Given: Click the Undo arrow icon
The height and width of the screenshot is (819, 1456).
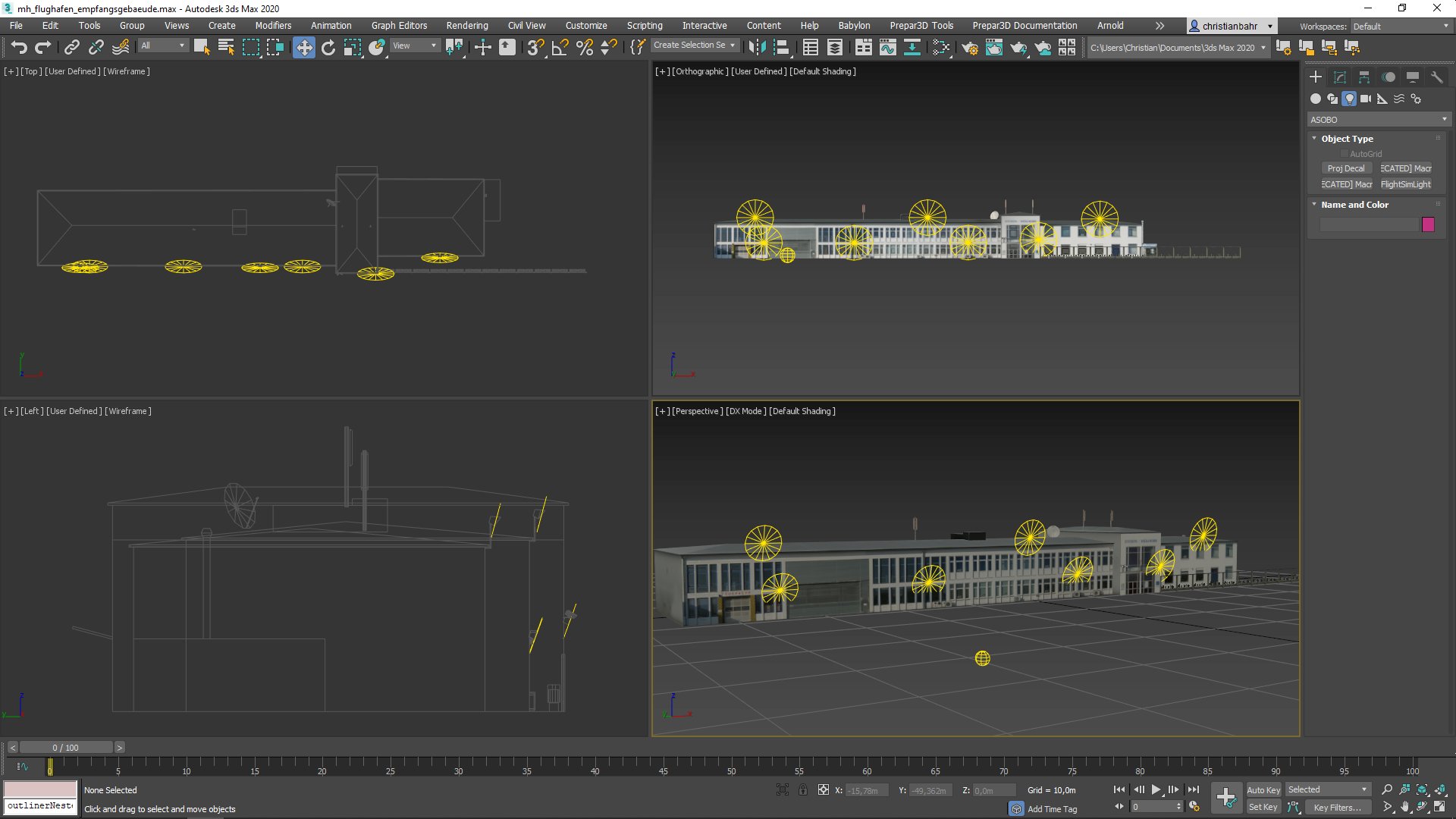Looking at the screenshot, I should [19, 48].
